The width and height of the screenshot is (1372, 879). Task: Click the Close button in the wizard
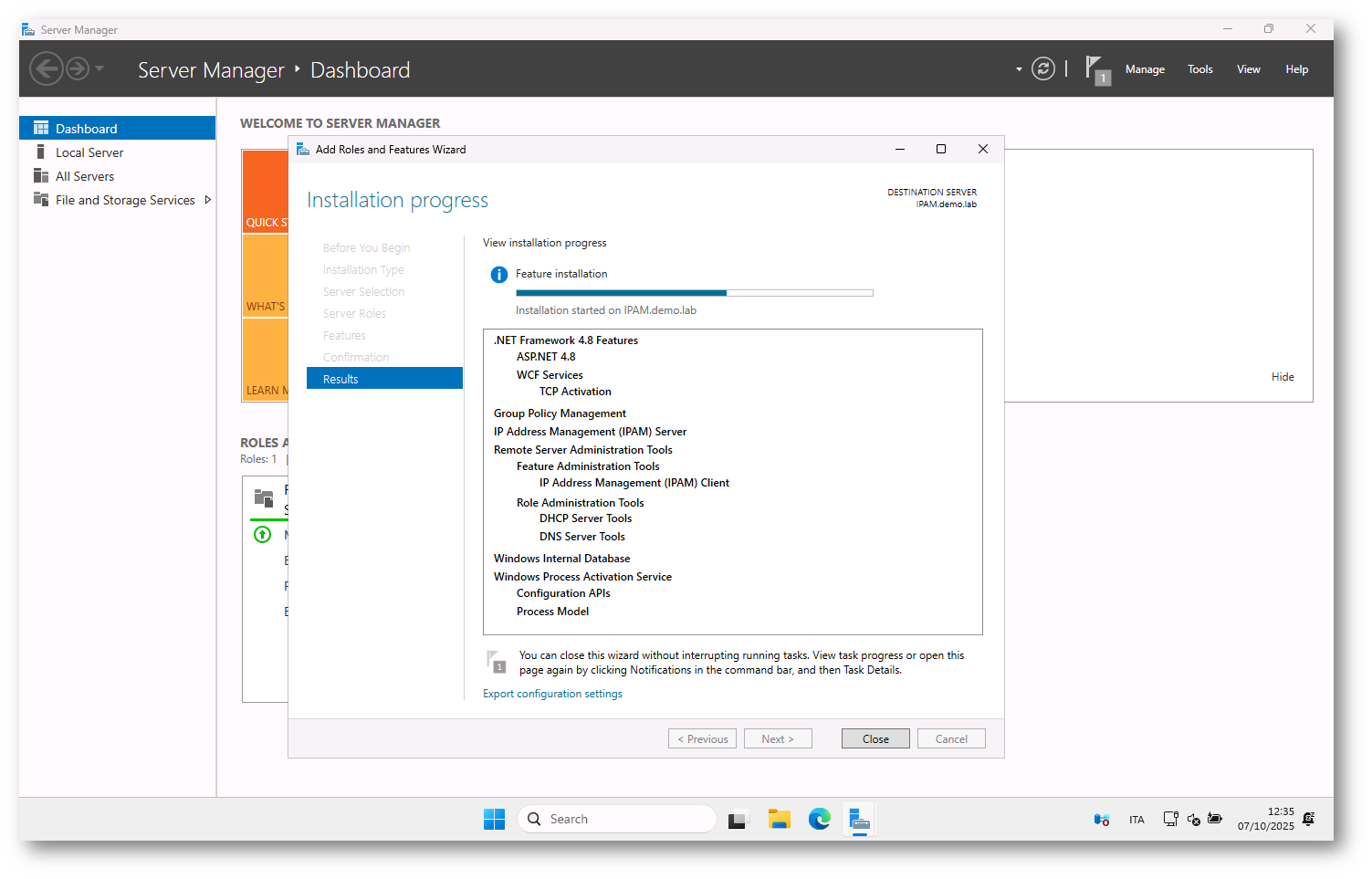coord(875,738)
